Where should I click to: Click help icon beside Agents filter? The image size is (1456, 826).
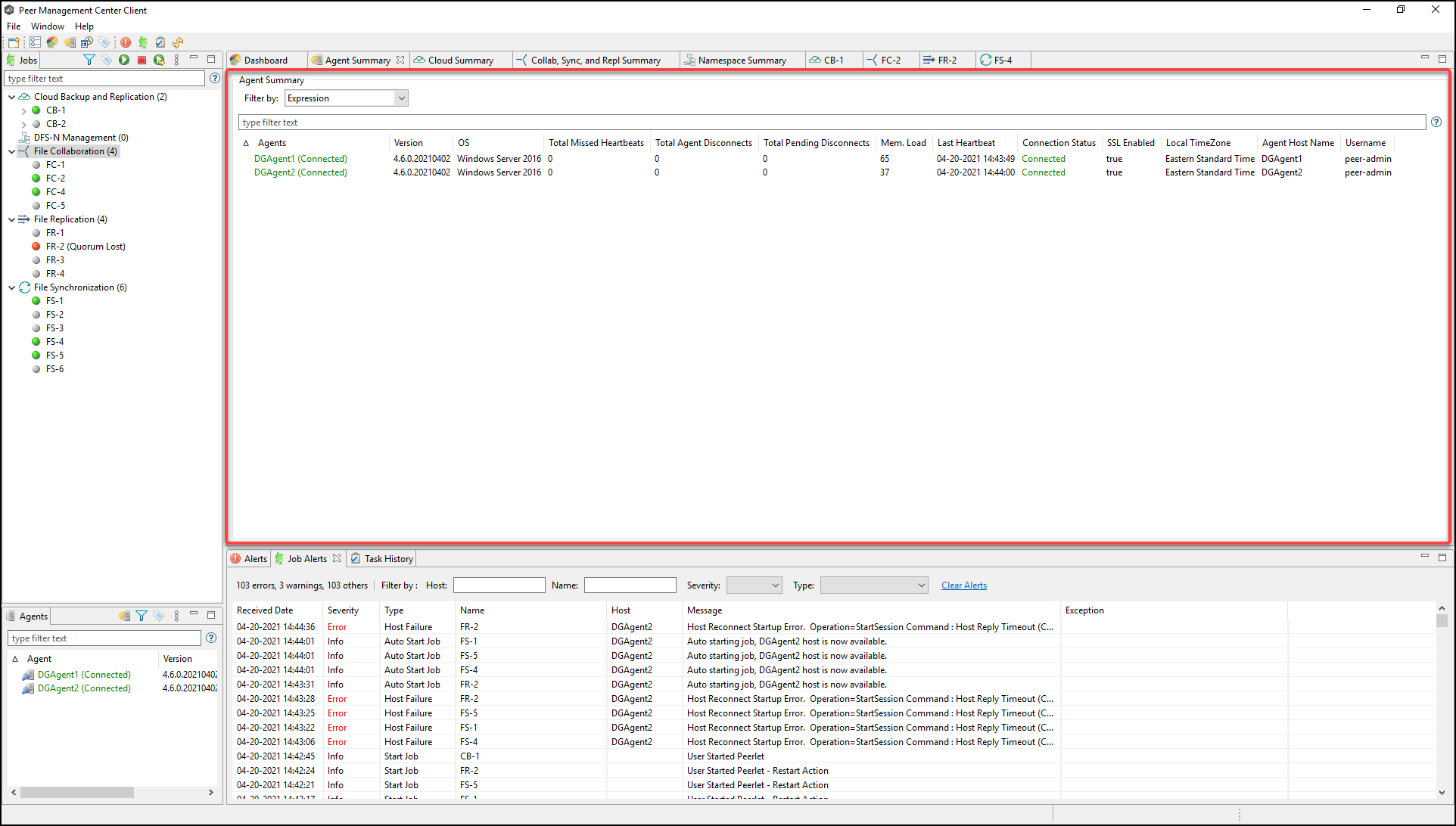211,638
